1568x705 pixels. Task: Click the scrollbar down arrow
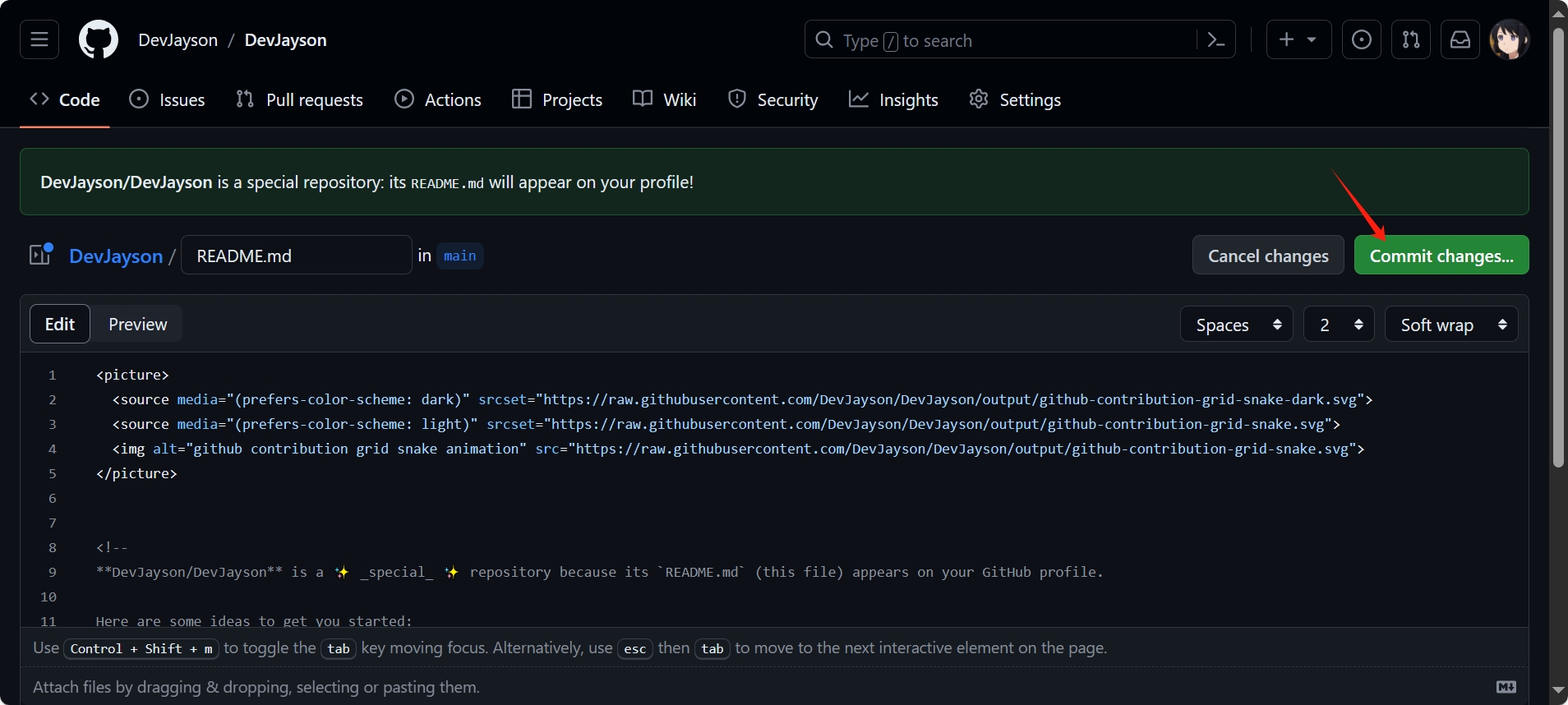pos(1558,690)
